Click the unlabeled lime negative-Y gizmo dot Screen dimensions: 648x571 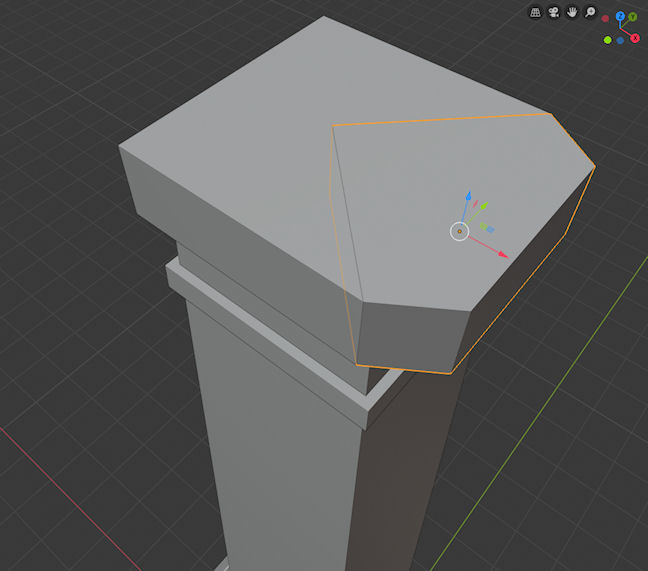coord(607,40)
